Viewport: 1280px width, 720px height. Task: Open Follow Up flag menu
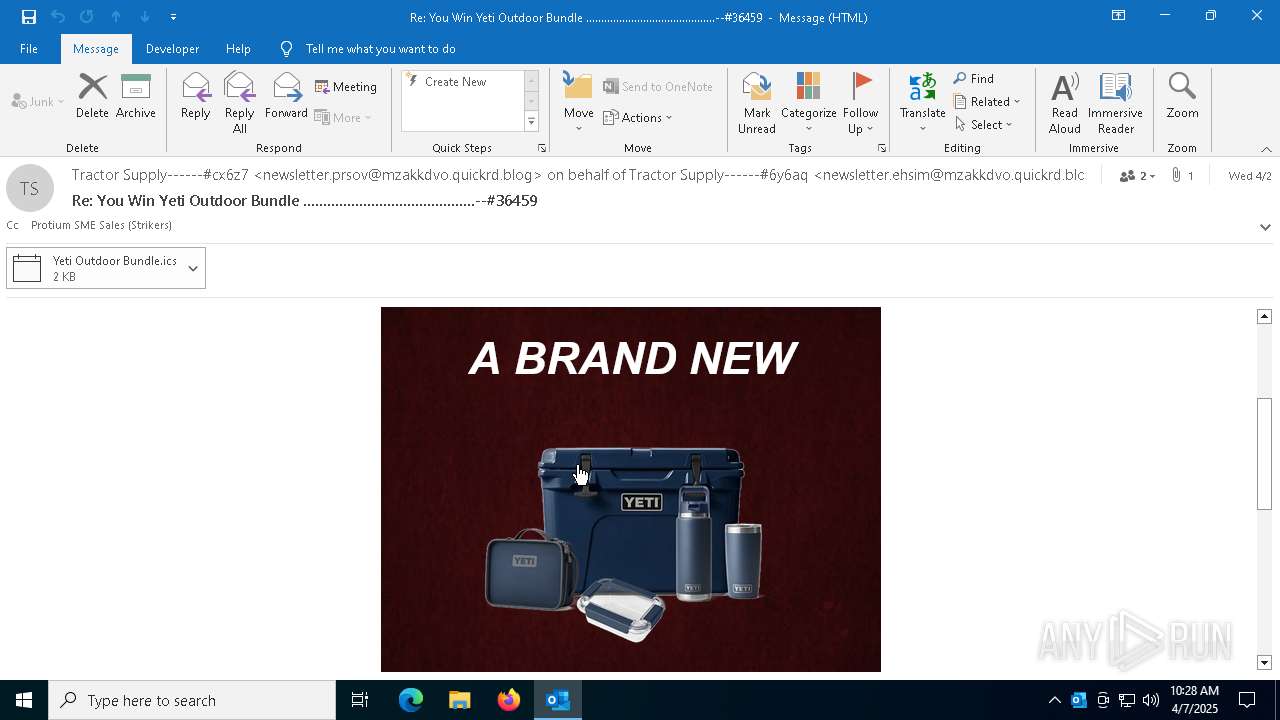860,103
